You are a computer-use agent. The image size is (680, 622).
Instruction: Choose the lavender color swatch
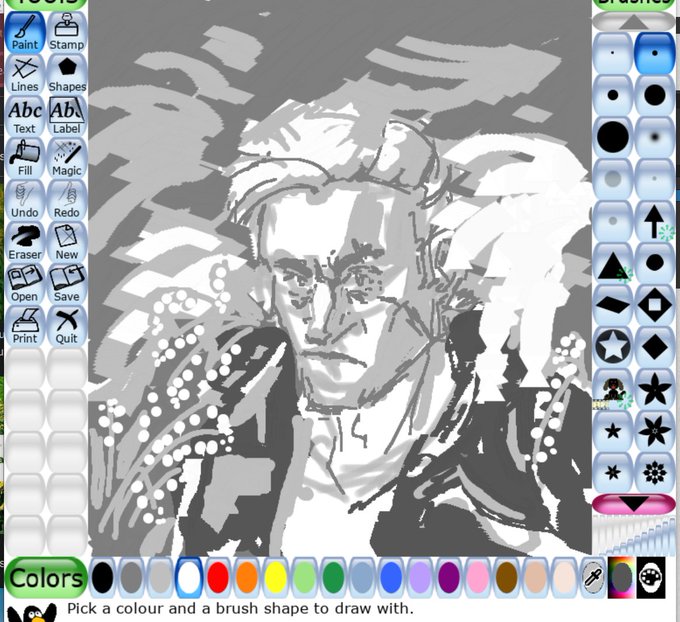click(x=420, y=577)
